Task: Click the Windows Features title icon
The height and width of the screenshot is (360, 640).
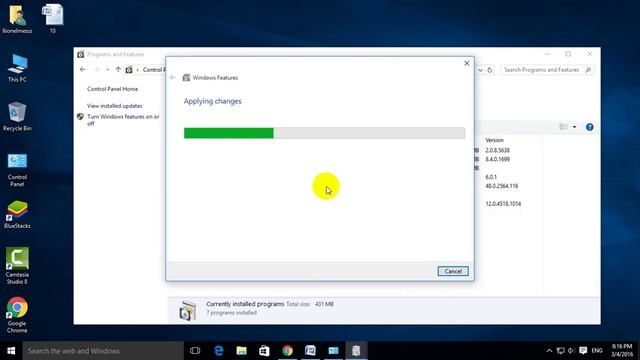Action: [186, 78]
